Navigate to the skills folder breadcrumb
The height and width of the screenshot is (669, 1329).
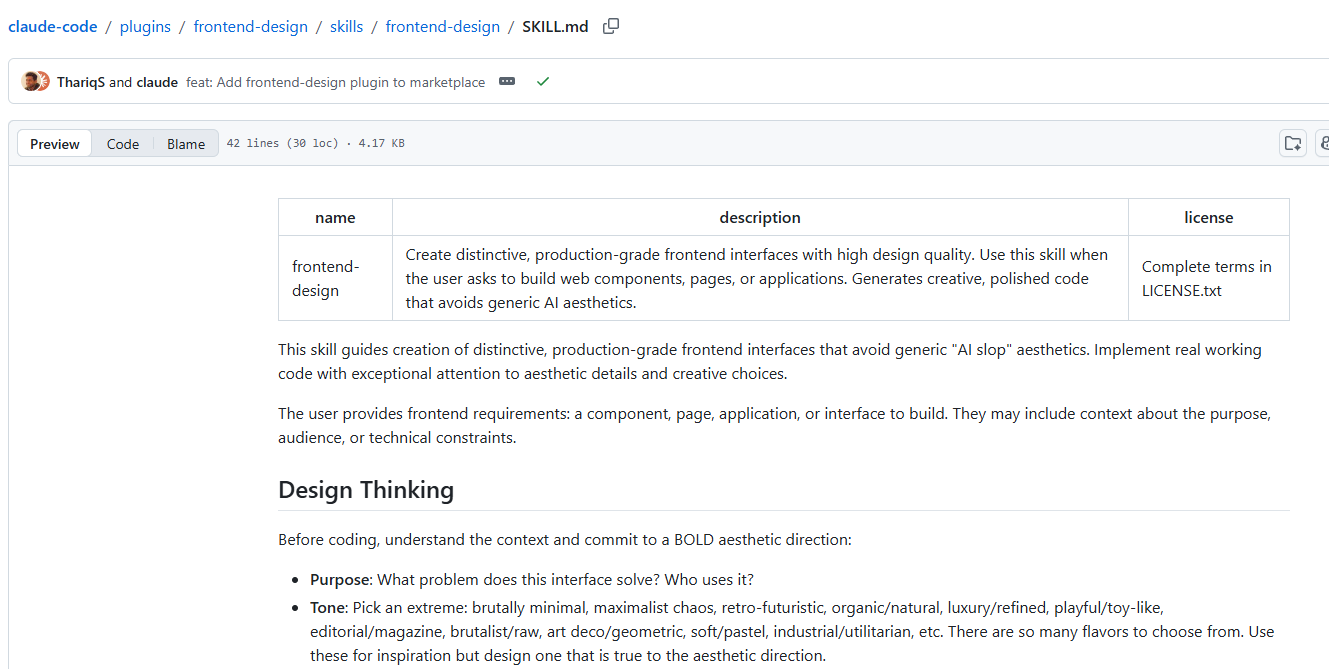pos(346,27)
